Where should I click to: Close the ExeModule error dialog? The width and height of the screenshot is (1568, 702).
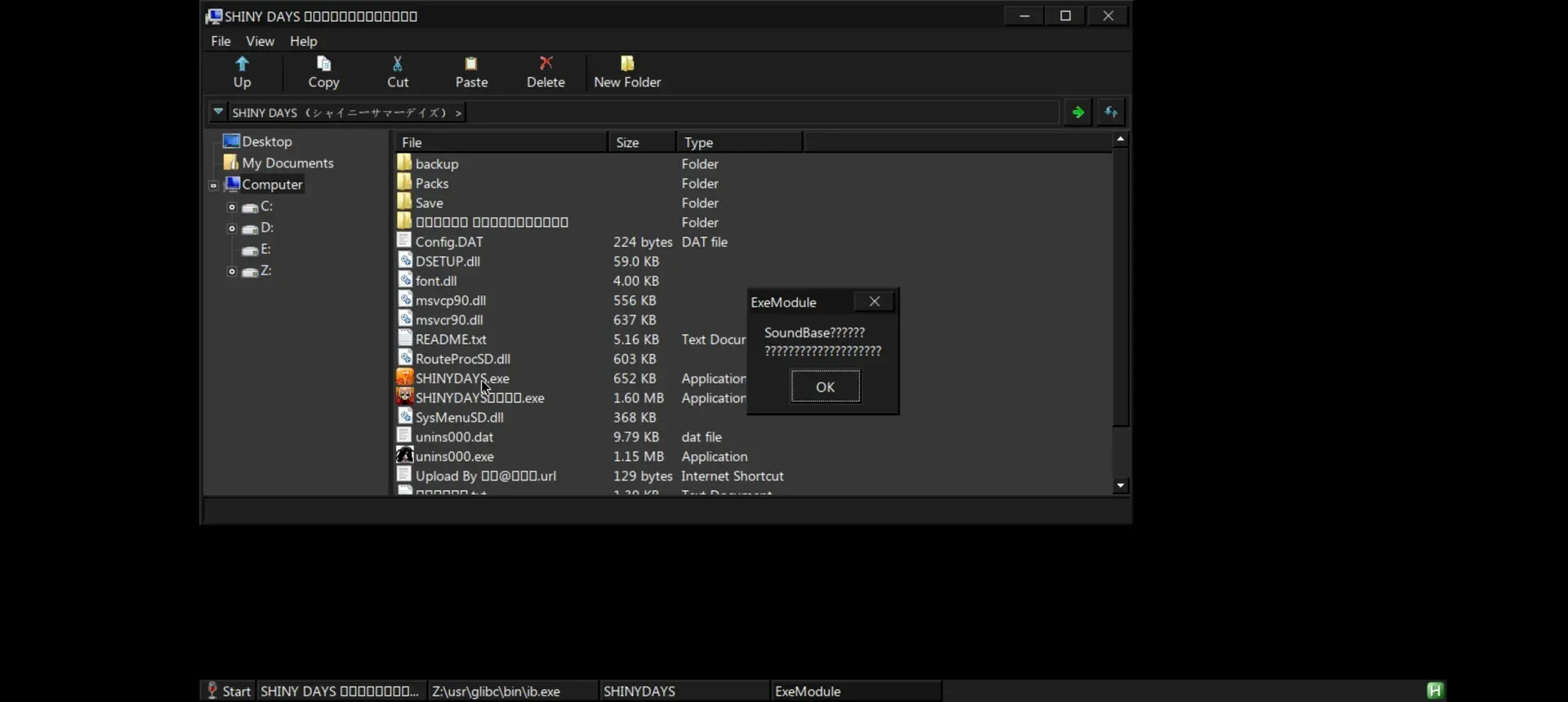tap(874, 302)
